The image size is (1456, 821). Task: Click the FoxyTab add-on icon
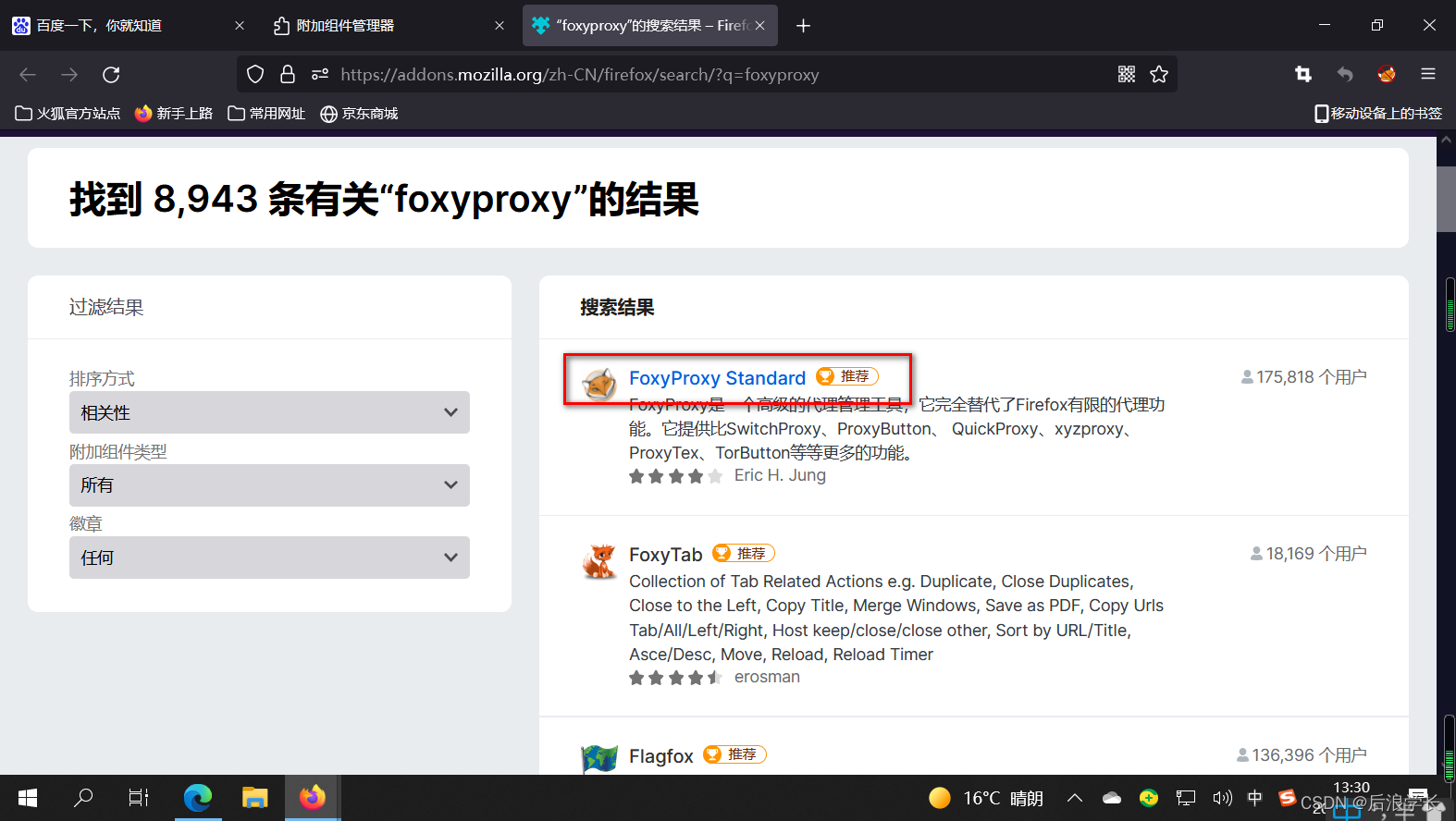[x=599, y=560]
